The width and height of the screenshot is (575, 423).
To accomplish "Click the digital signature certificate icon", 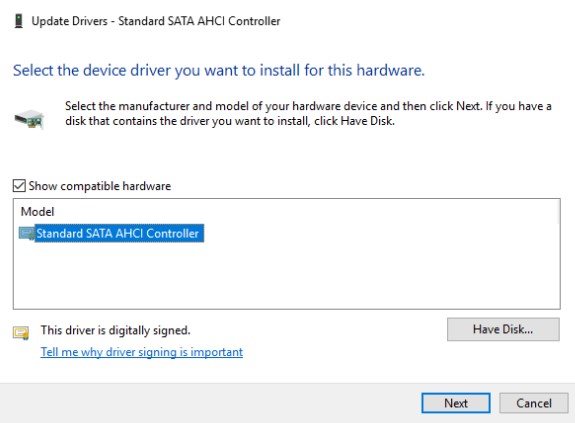I will point(21,332).
